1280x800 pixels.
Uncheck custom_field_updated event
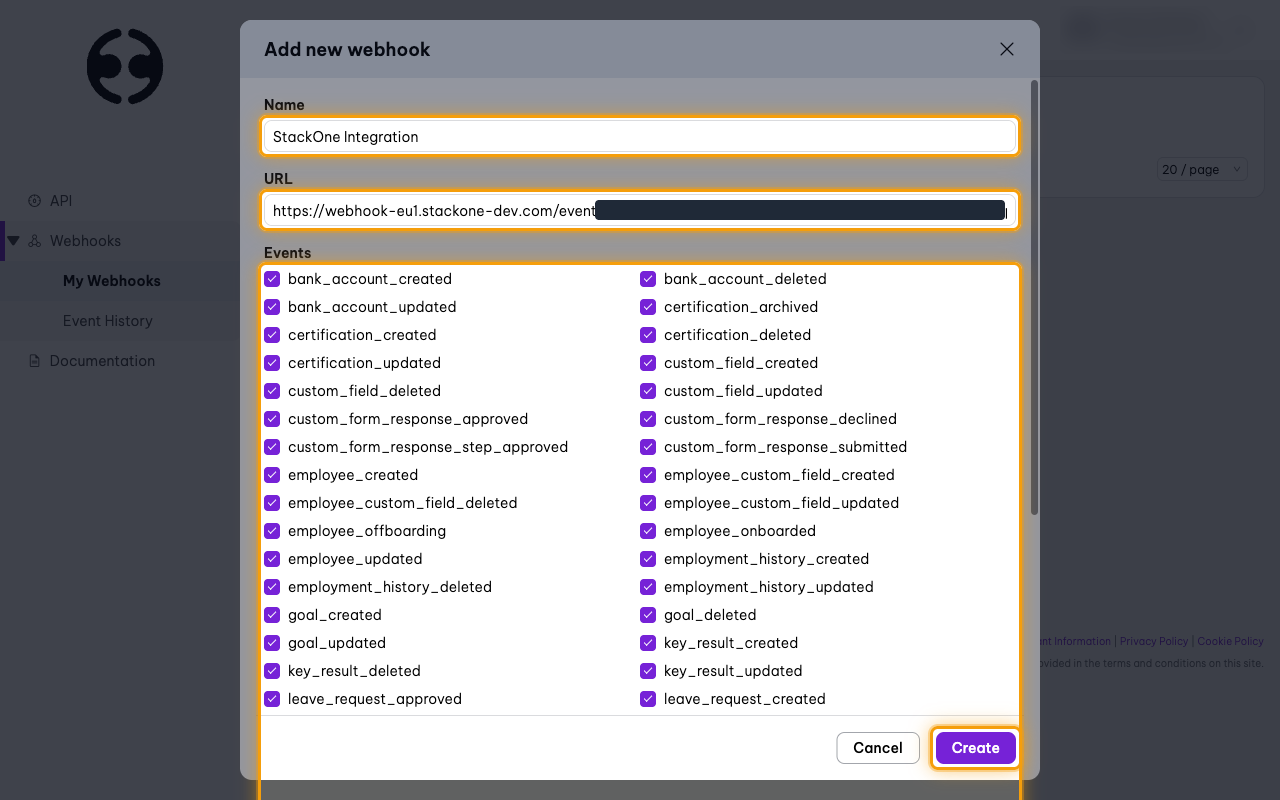pyautogui.click(x=648, y=391)
